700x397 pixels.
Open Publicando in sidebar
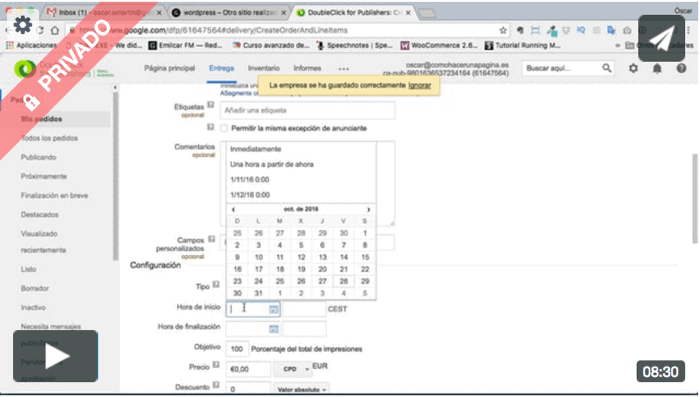tap(38, 158)
